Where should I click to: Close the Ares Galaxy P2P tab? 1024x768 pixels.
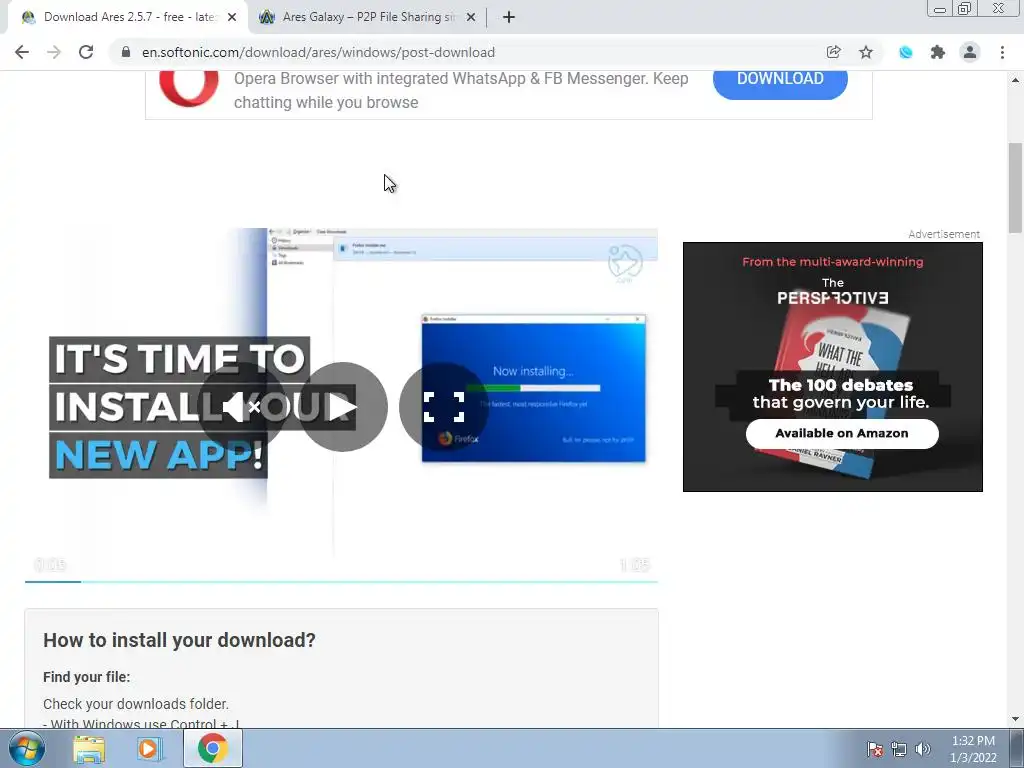[471, 18]
